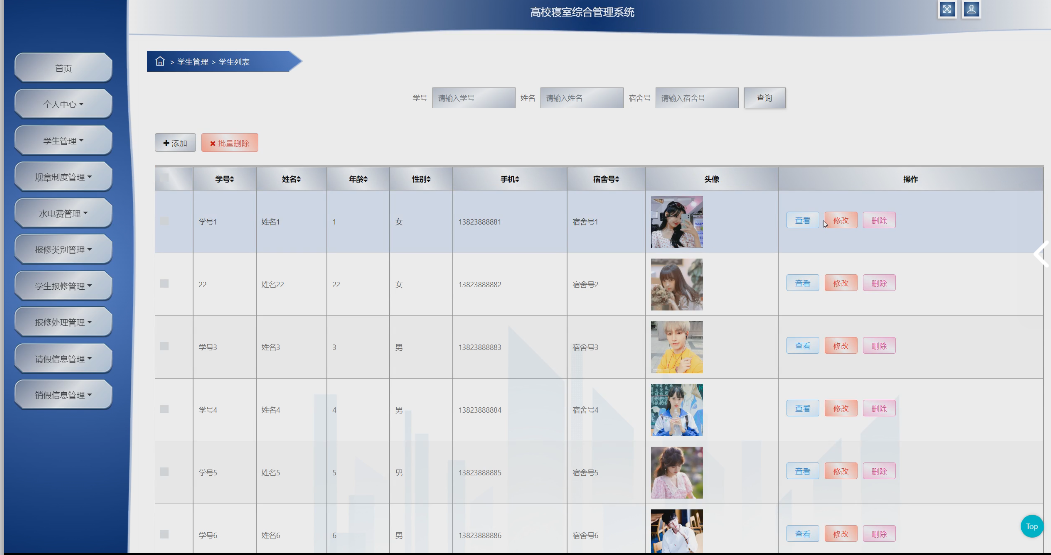Screen dimensions: 1051x555
Task: Edit the record of student 姓名4
Action: click(x=841, y=408)
